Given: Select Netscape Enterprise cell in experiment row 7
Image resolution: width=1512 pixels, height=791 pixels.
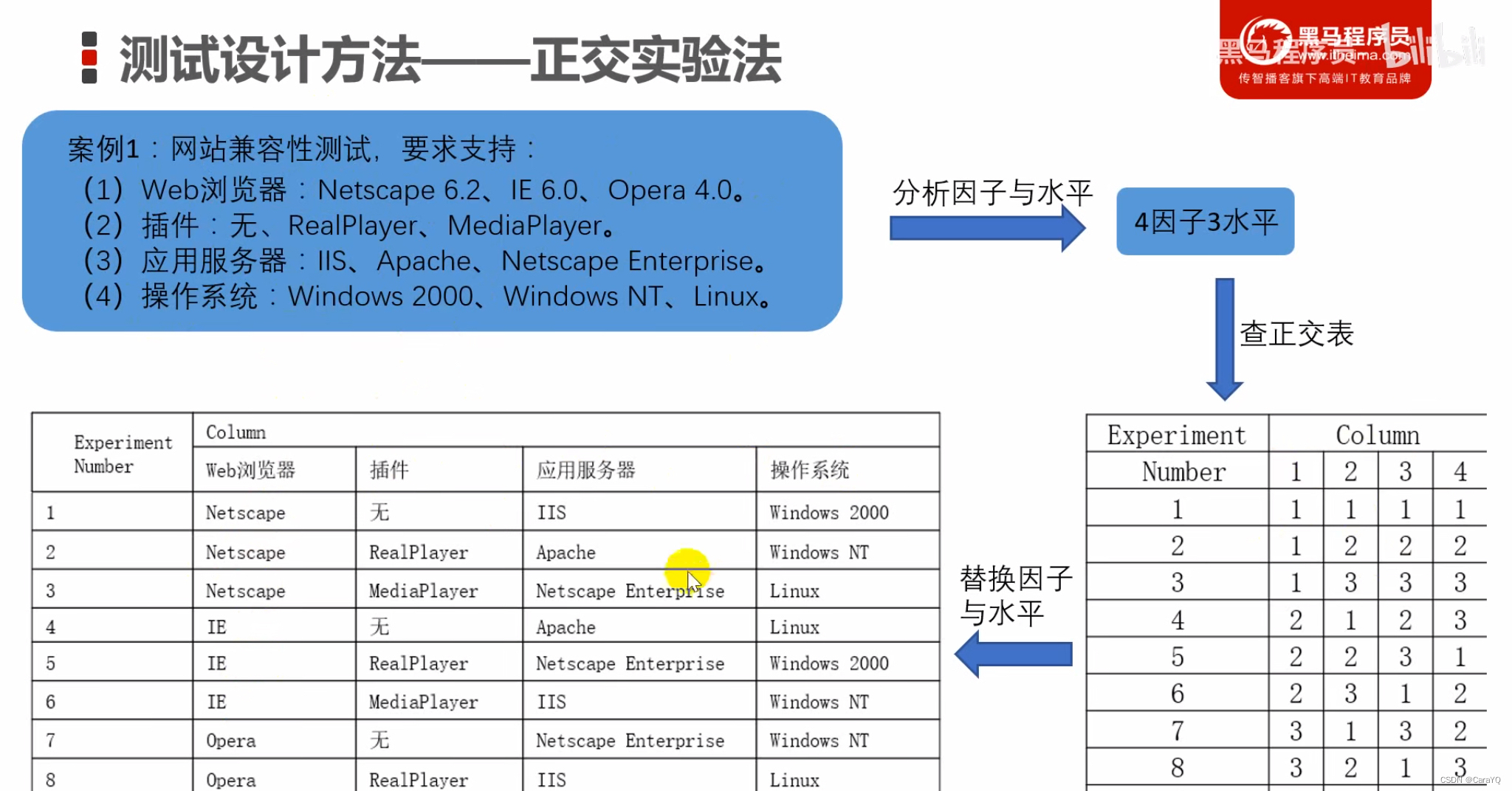Looking at the screenshot, I should pyautogui.click(x=639, y=739).
